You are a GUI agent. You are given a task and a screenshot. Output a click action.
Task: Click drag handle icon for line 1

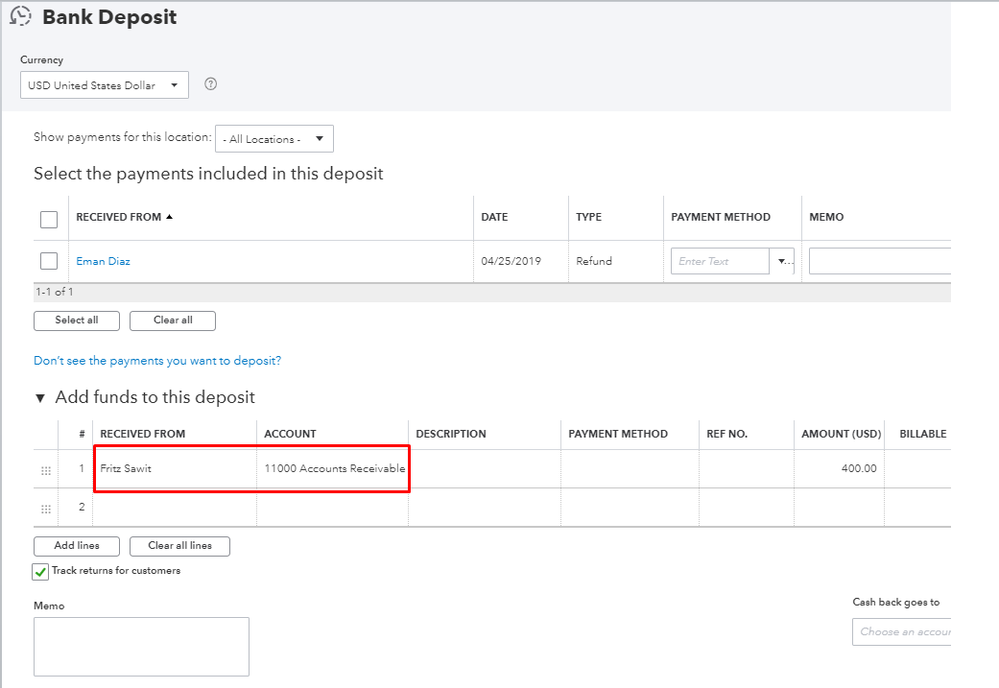pos(46,470)
